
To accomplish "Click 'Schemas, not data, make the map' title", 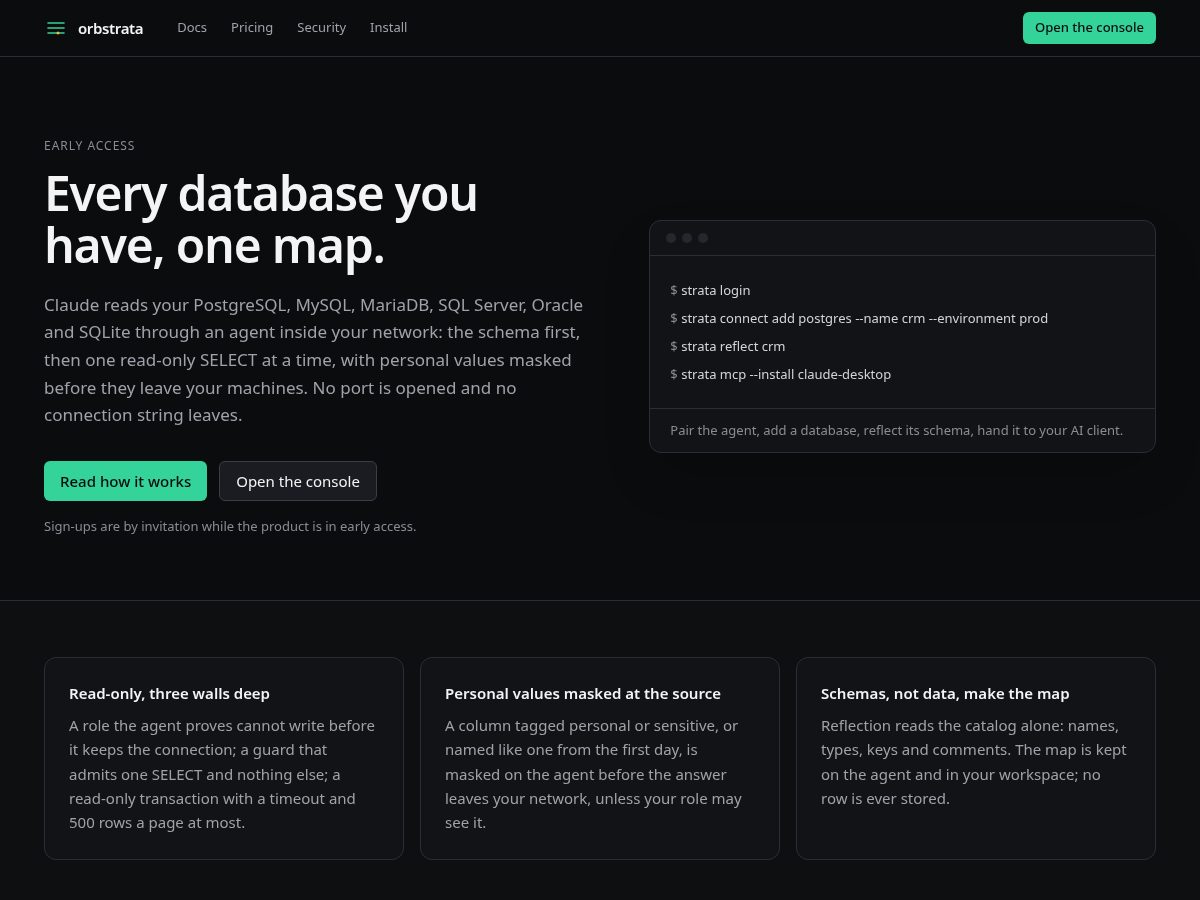I will point(945,693).
